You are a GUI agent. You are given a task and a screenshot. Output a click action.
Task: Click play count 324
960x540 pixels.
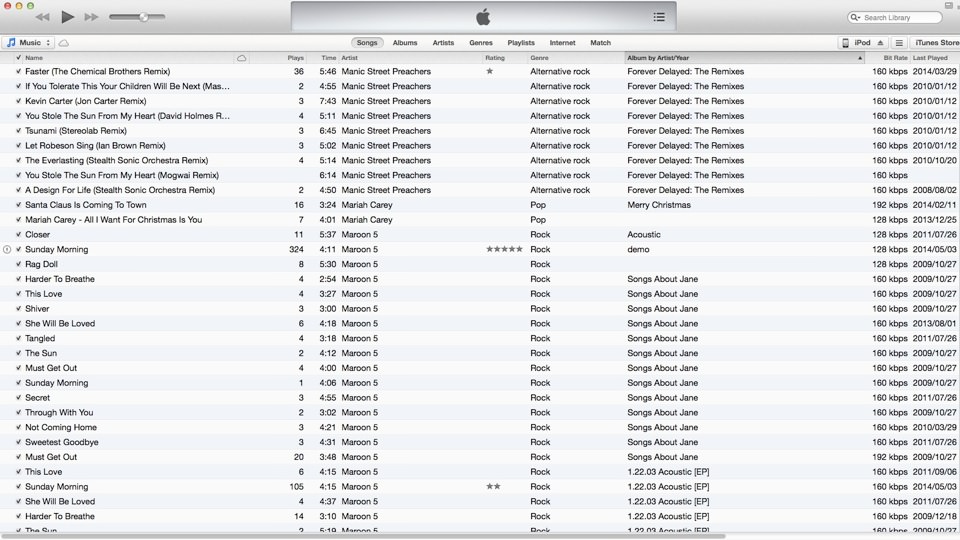[296, 250]
